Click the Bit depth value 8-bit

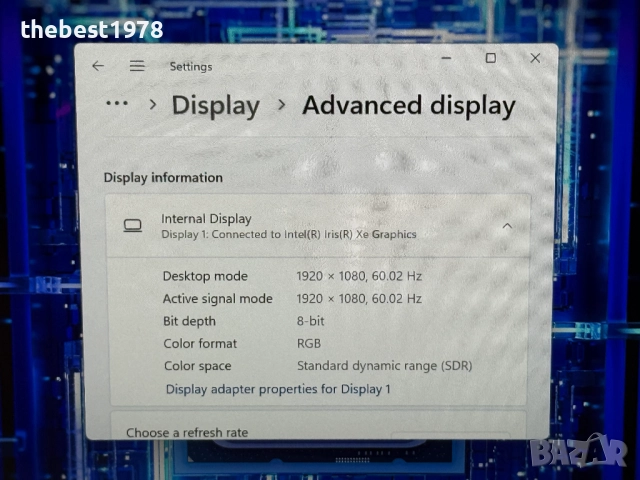tap(311, 321)
